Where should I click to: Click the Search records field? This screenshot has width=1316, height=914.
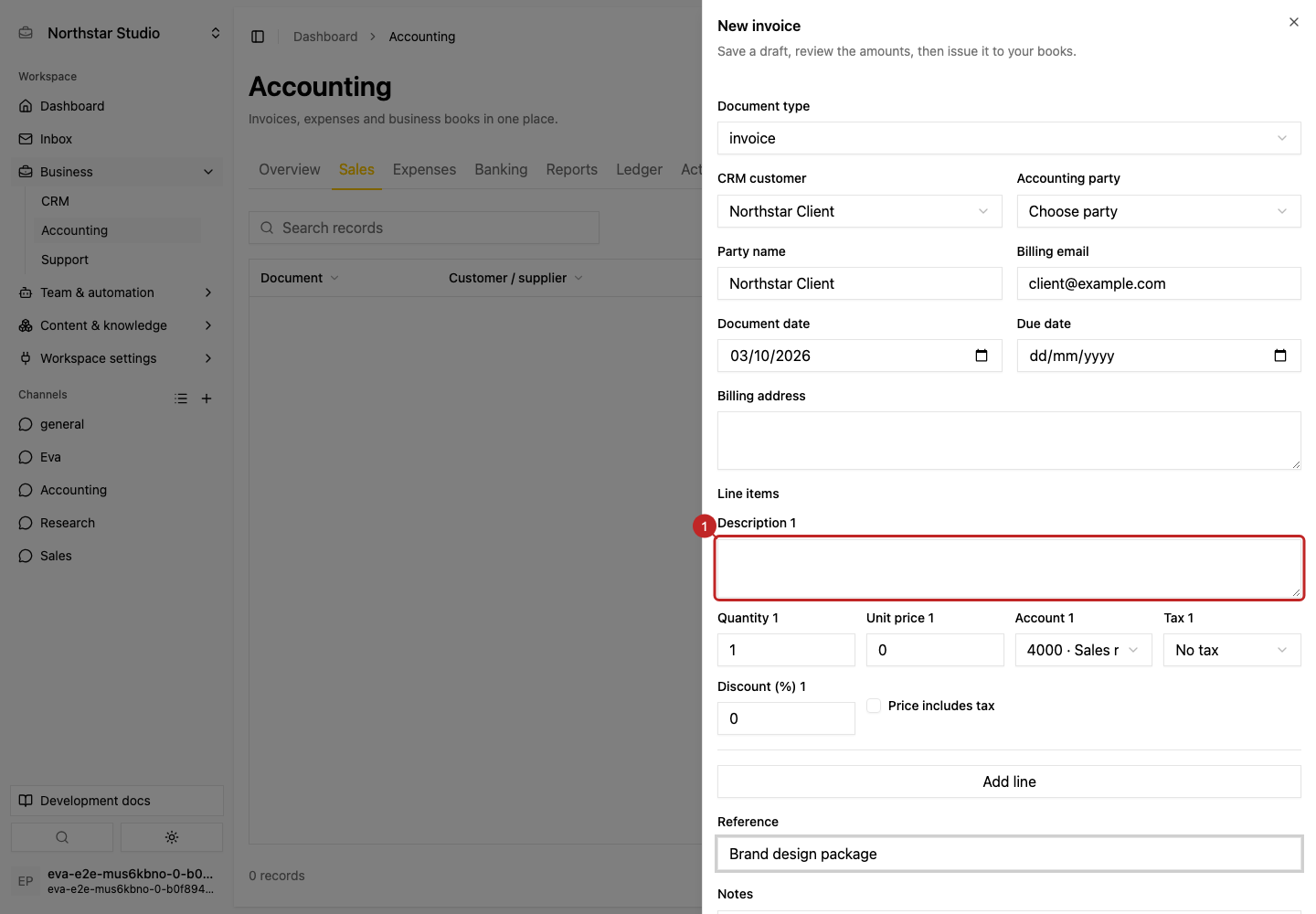tap(424, 228)
